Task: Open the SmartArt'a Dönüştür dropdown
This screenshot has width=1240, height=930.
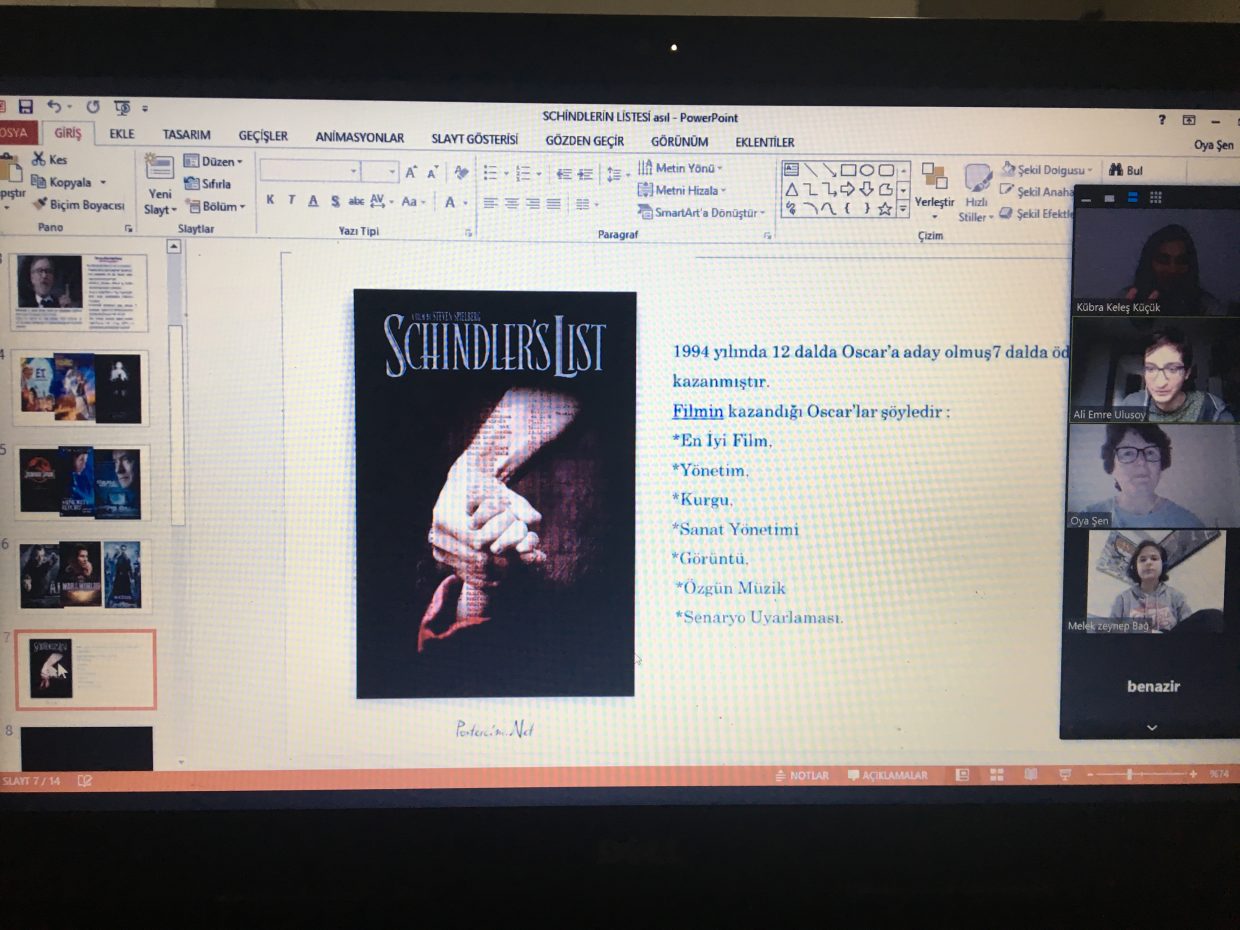Action: click(702, 212)
